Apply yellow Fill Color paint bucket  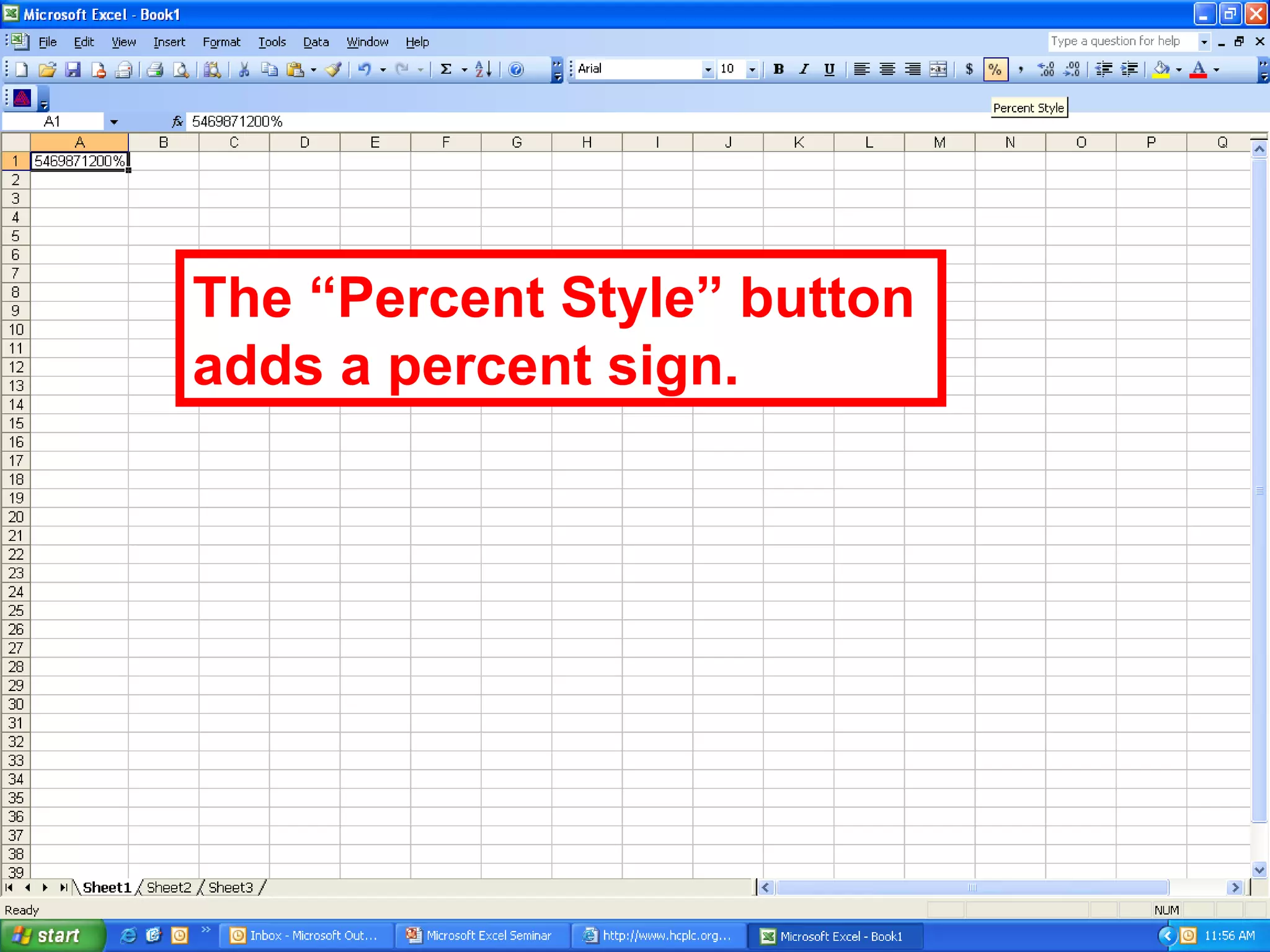pos(1161,69)
